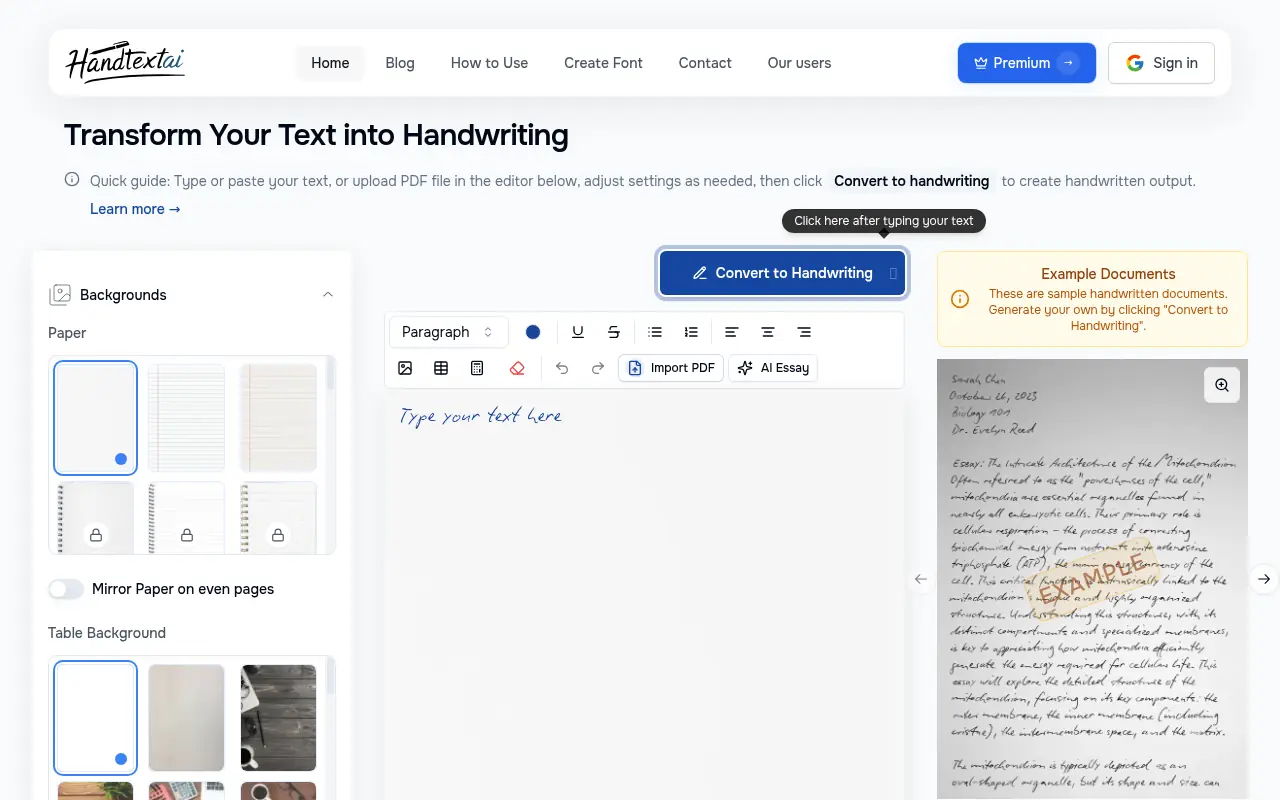Screen dimensions: 1280x800
Task: Collapse the Backgrounds panel
Action: (328, 294)
